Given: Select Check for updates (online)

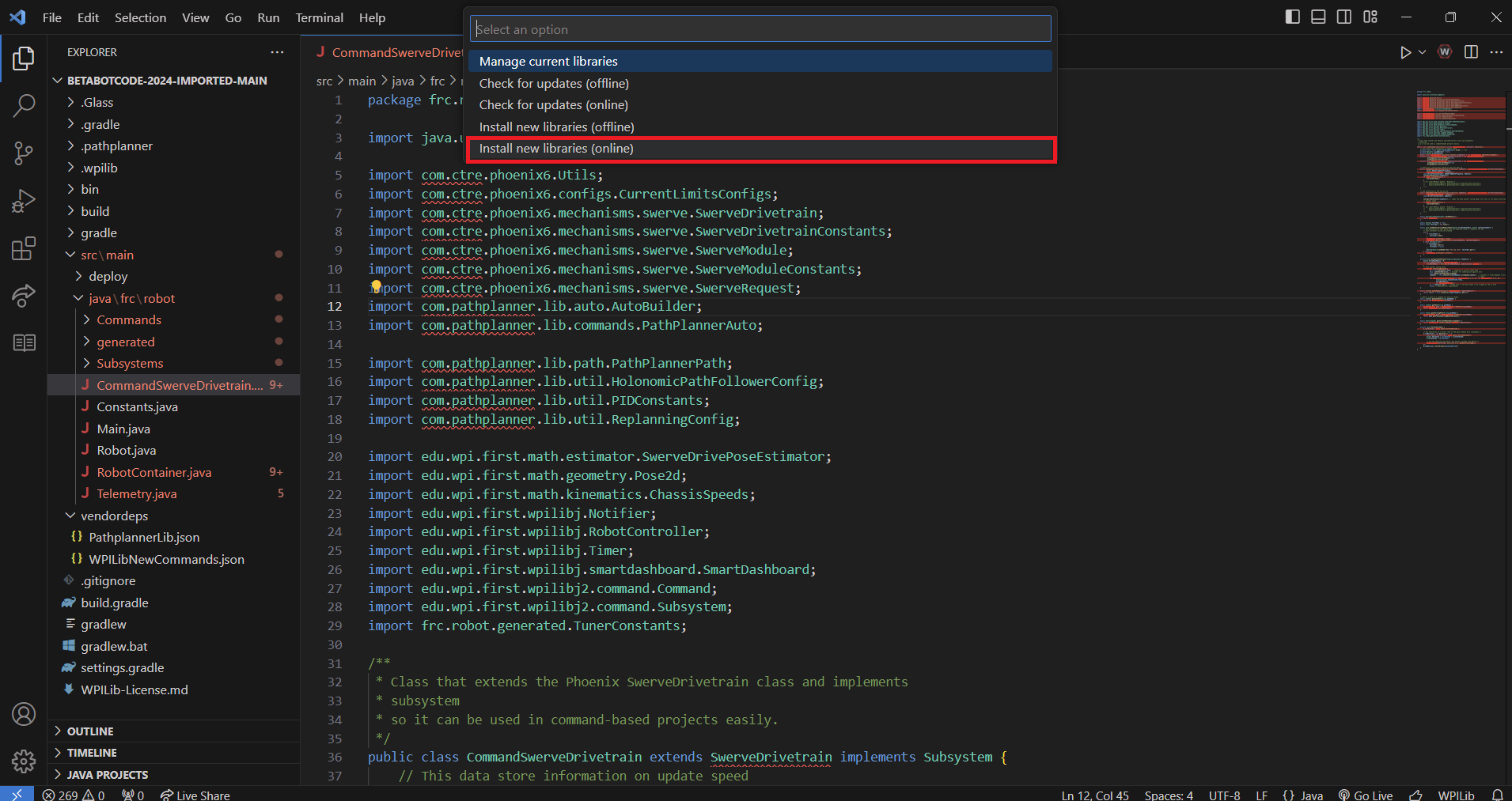Looking at the screenshot, I should click(x=760, y=104).
